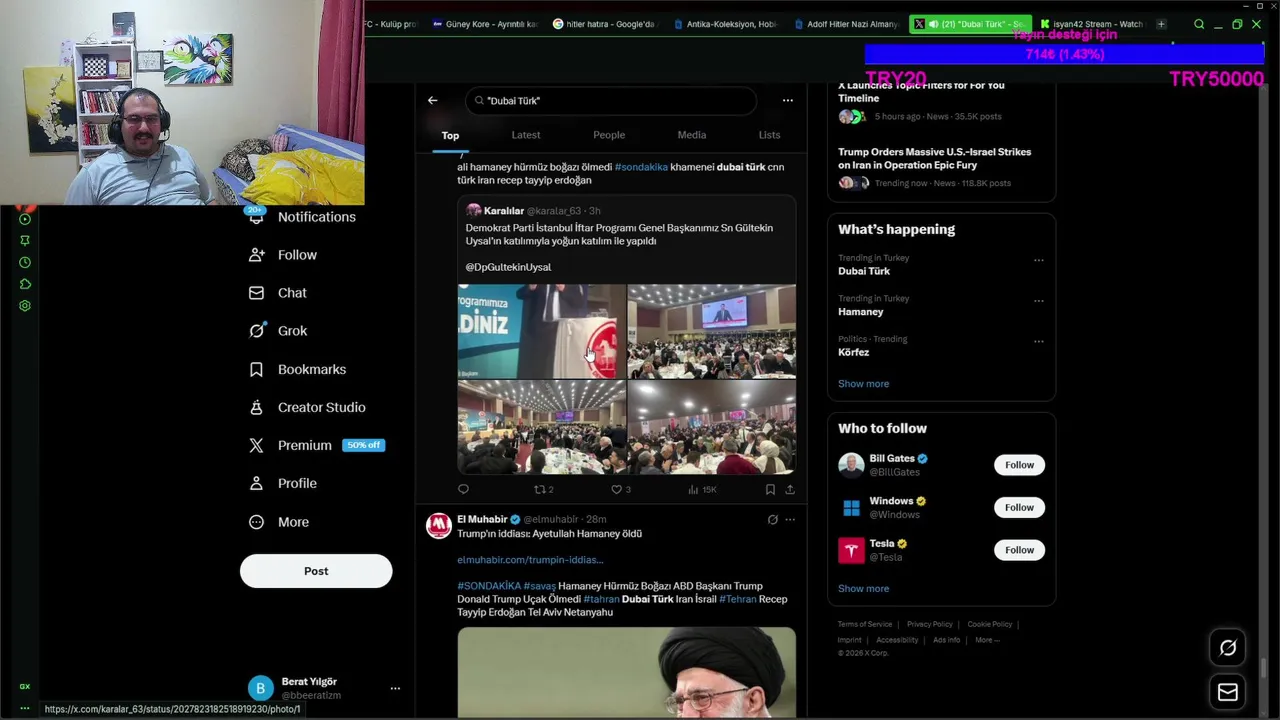The width and height of the screenshot is (1280, 720).
Task: Click the Grok logo icon
Action: pyautogui.click(x=257, y=331)
